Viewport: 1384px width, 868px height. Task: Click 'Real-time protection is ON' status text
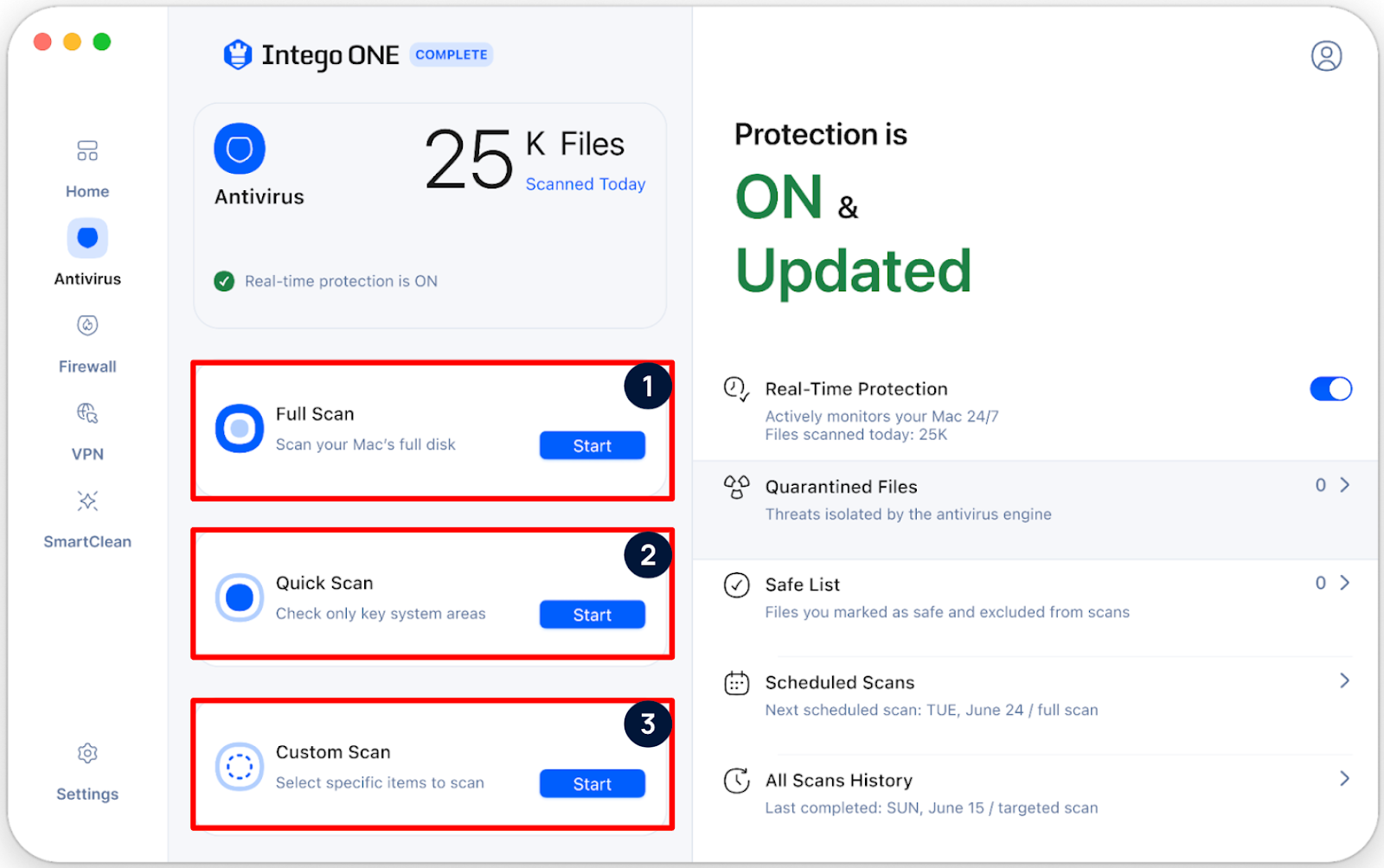pyautogui.click(x=341, y=281)
